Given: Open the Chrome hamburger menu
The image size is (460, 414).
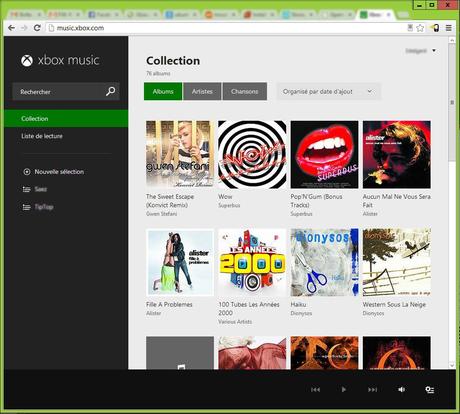Looking at the screenshot, I should click(x=449, y=28).
